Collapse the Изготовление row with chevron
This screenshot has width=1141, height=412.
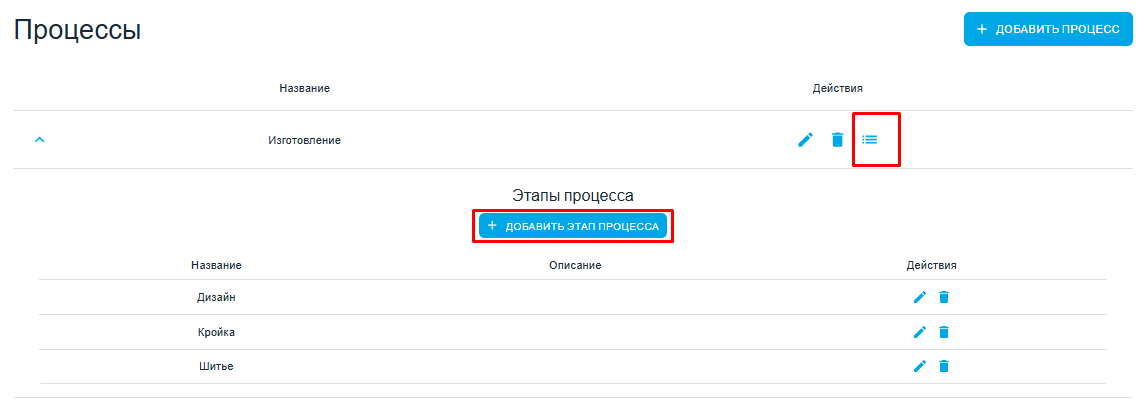tap(40, 140)
